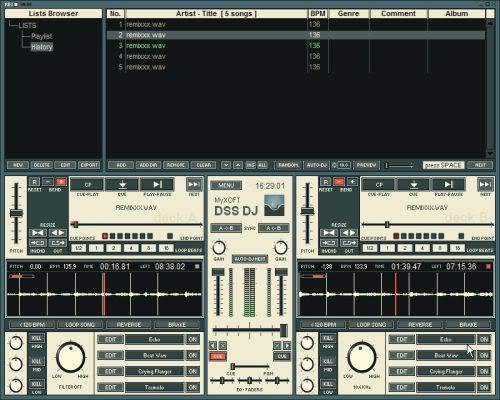The image size is (500, 400).
Task: Turn on Echo effect on deck B
Action: click(x=484, y=339)
